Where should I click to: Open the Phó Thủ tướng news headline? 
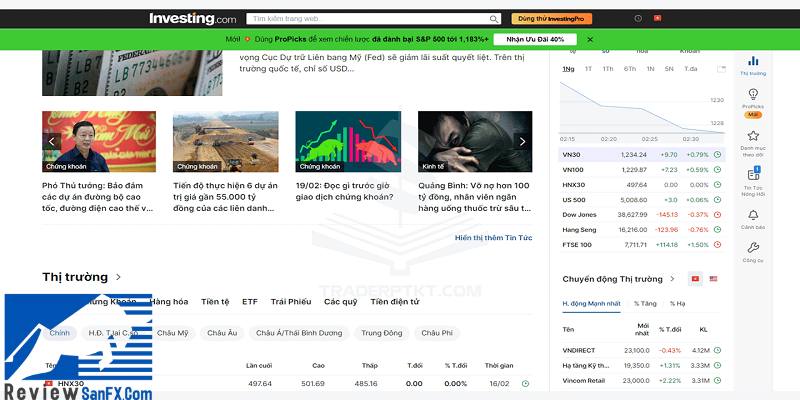(x=97, y=197)
